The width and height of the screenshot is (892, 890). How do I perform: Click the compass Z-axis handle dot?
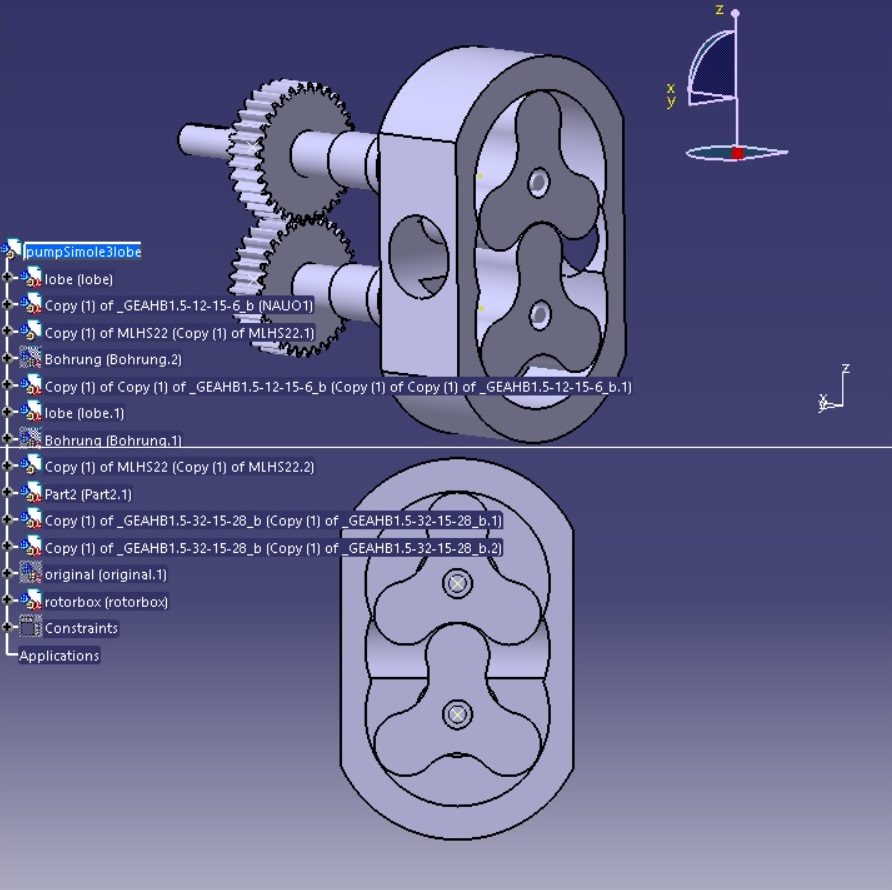tap(735, 13)
